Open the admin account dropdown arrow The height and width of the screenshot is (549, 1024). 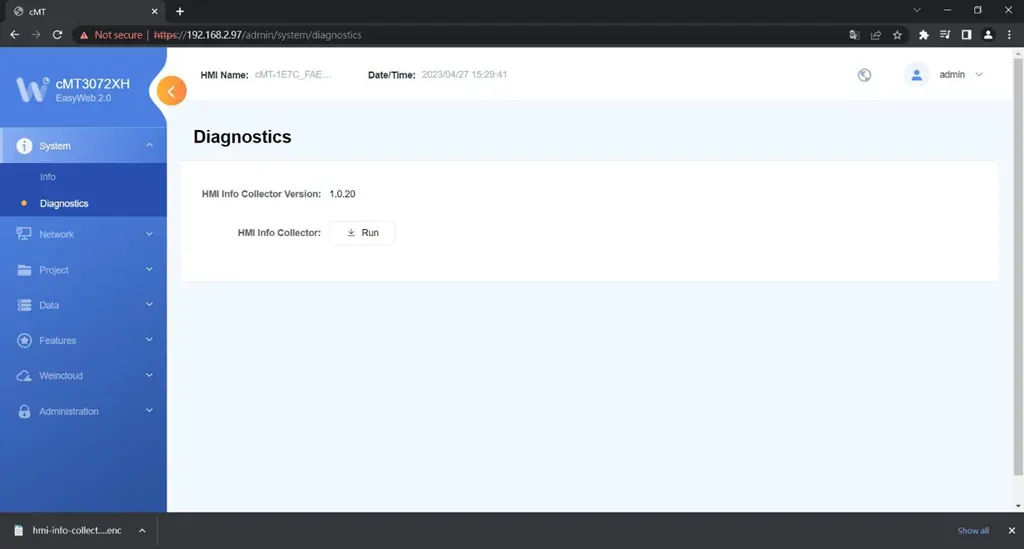coord(979,75)
